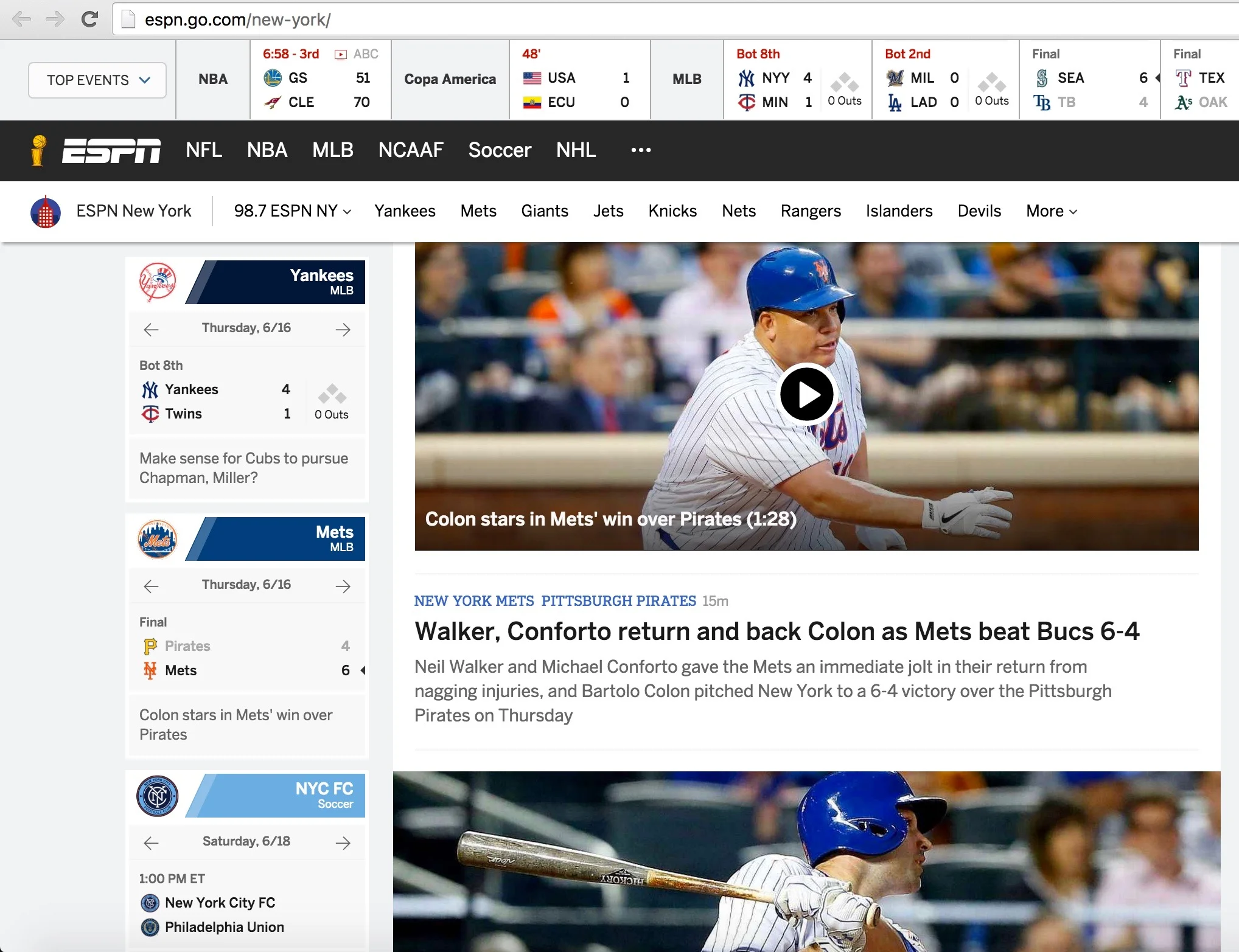Reload the page with the refresh icon

click(89, 19)
